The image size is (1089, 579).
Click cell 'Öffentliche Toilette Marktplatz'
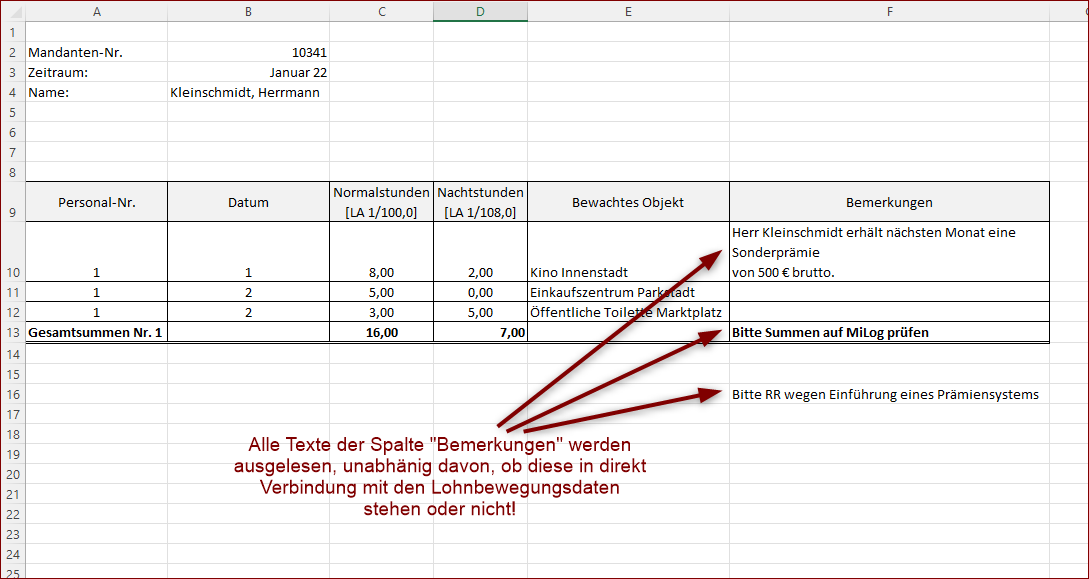click(629, 312)
